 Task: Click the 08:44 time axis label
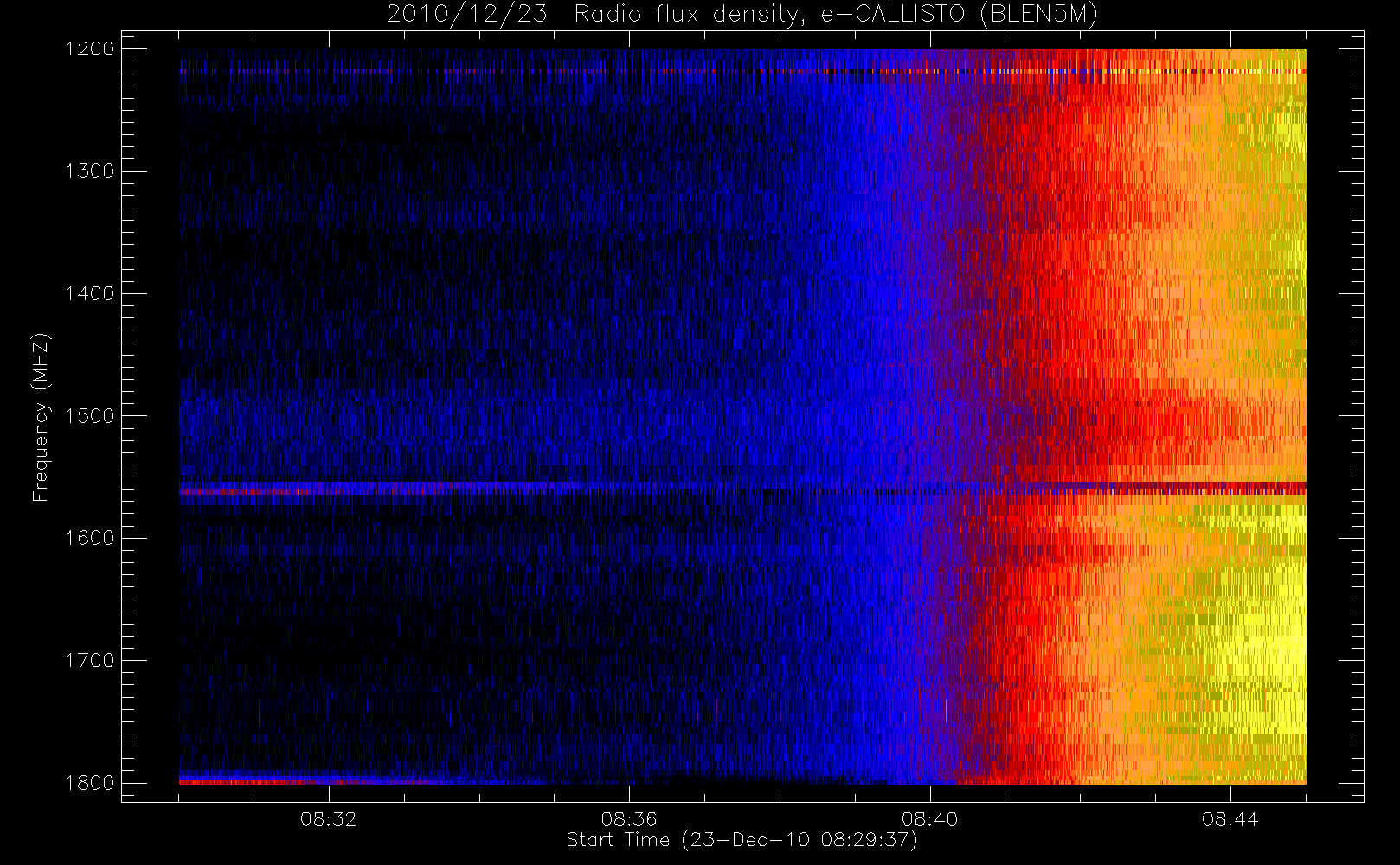[x=1230, y=819]
